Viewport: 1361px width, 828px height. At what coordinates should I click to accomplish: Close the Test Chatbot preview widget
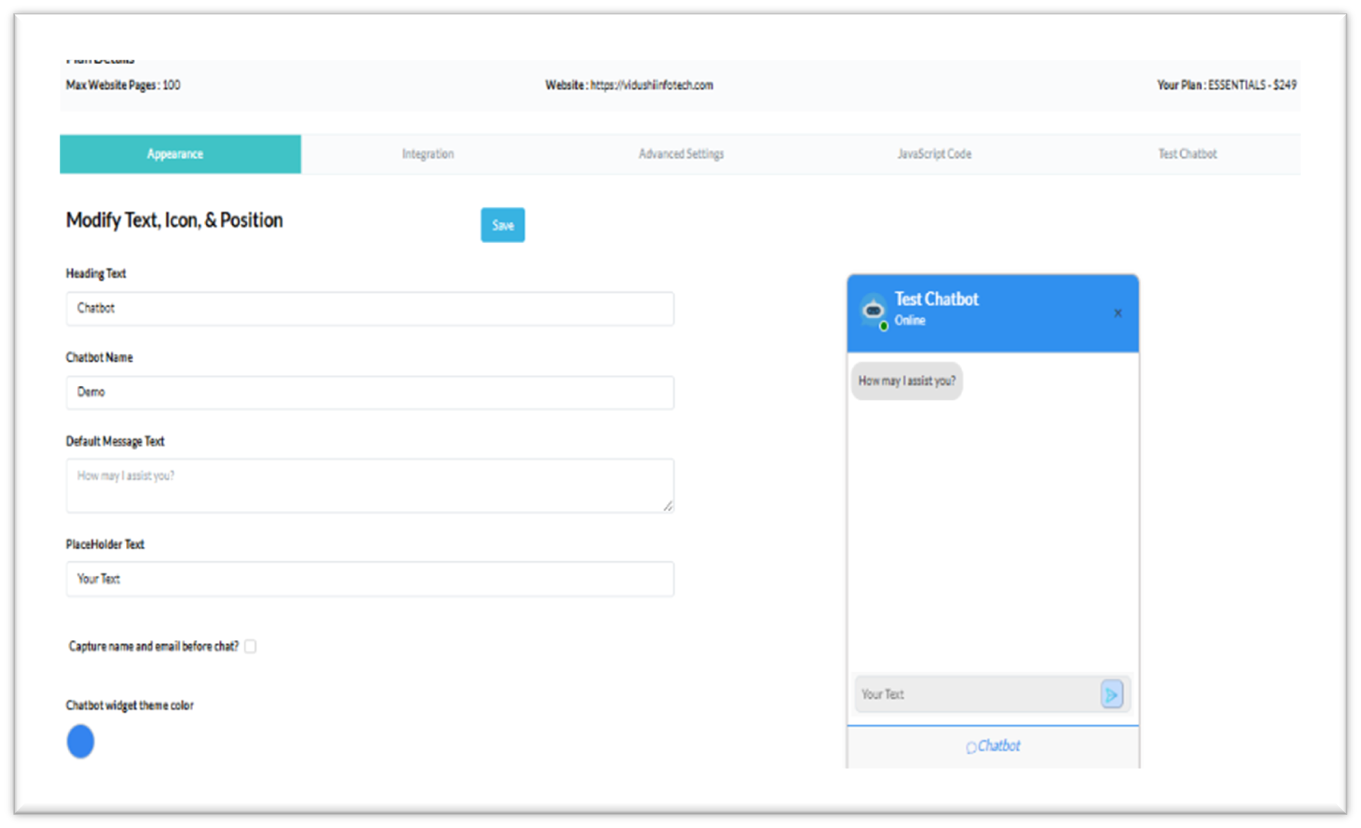click(x=1118, y=313)
